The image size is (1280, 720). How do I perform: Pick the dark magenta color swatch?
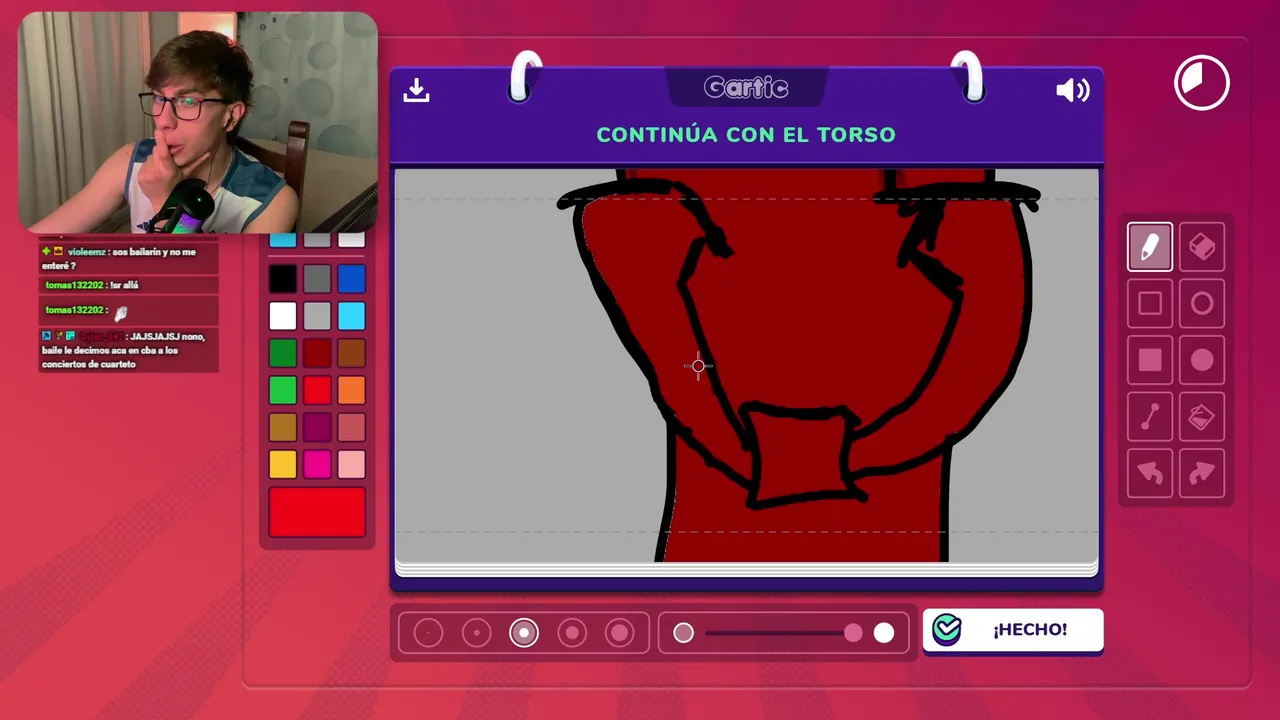click(317, 427)
